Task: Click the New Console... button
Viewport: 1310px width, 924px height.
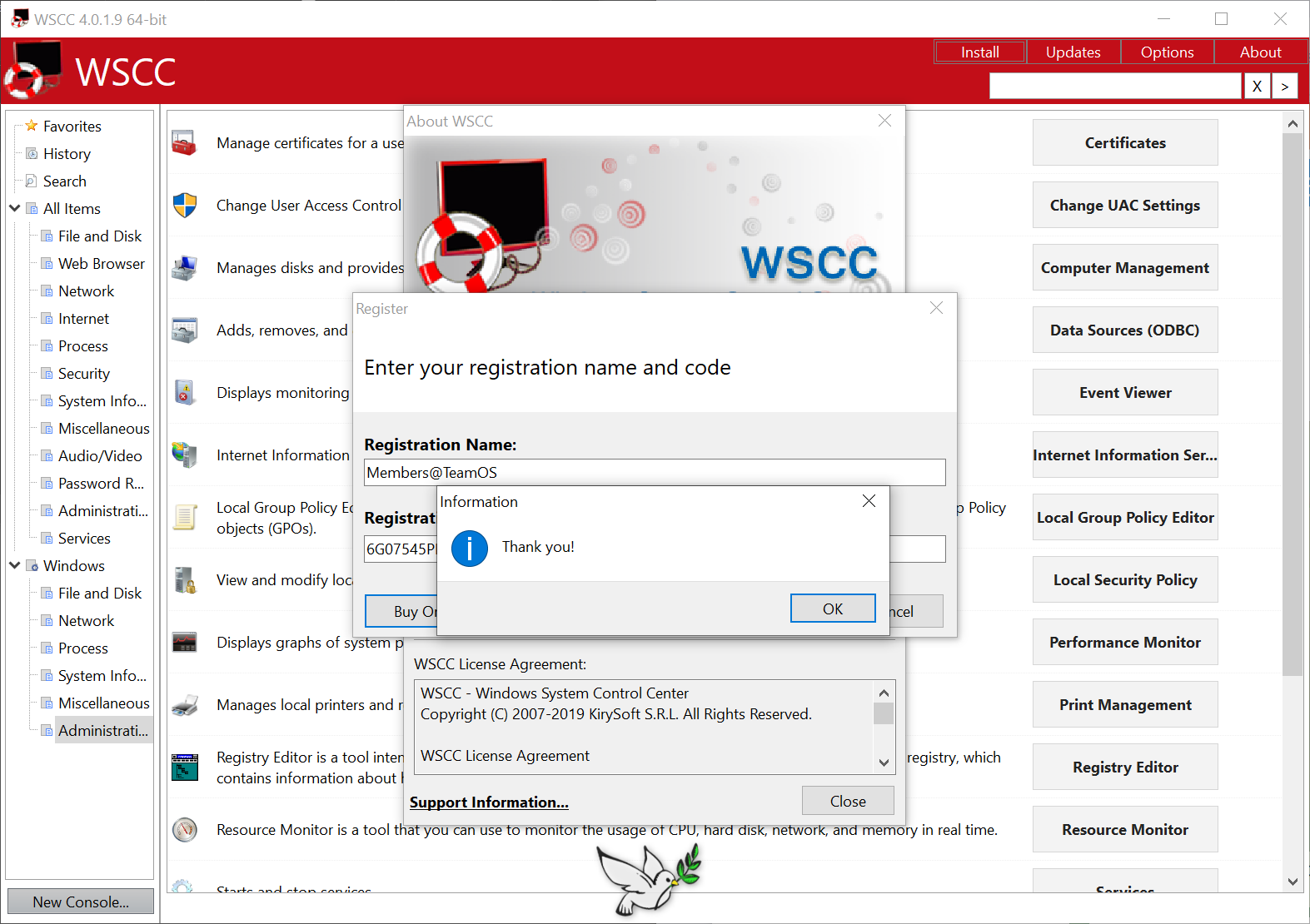Action: coord(81,902)
